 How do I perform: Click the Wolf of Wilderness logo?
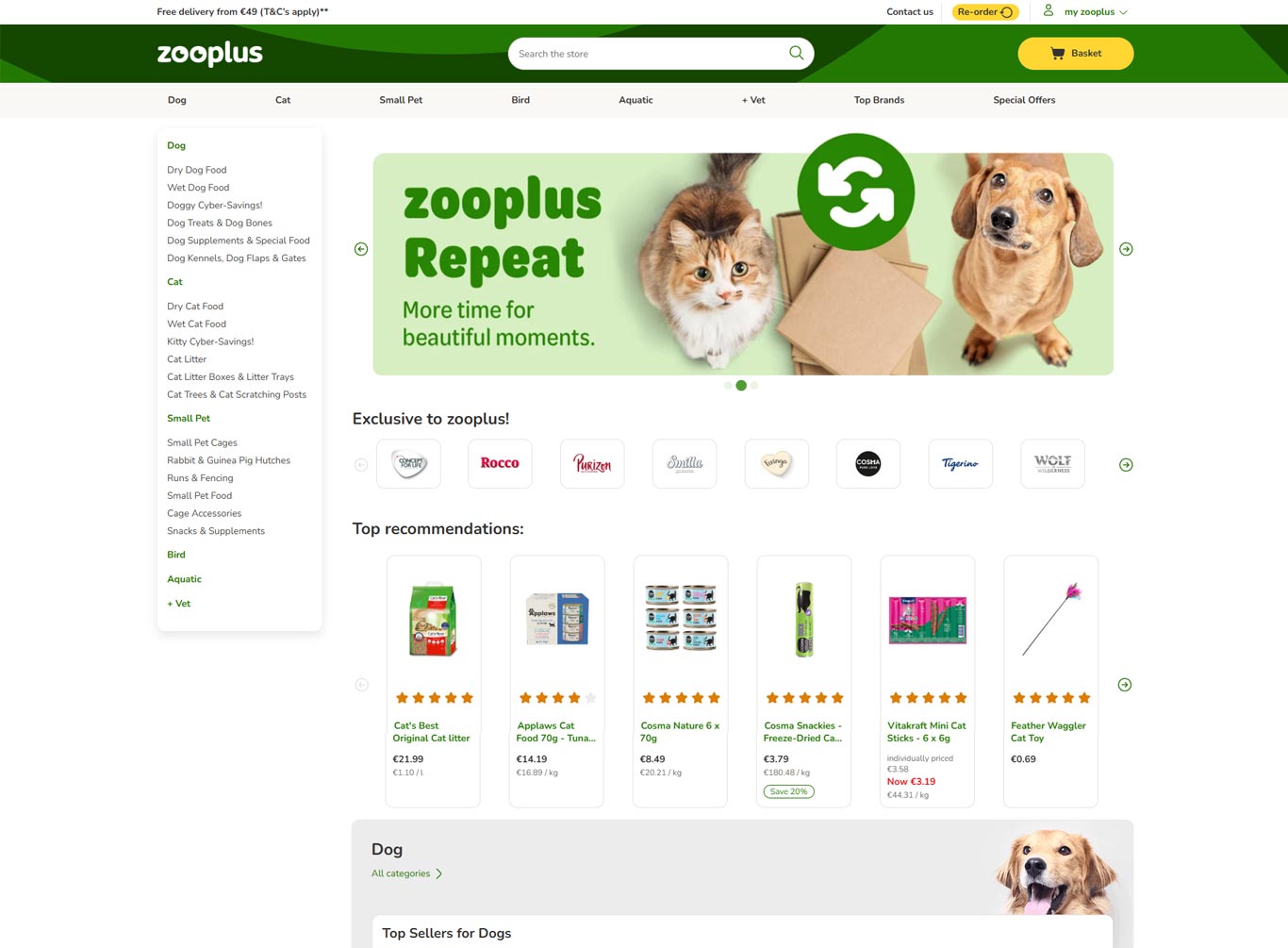tap(1052, 463)
